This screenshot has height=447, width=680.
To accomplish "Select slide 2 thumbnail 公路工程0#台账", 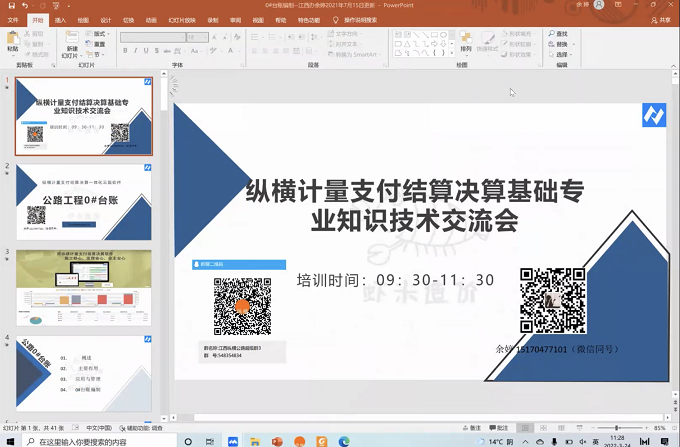I will [84, 202].
